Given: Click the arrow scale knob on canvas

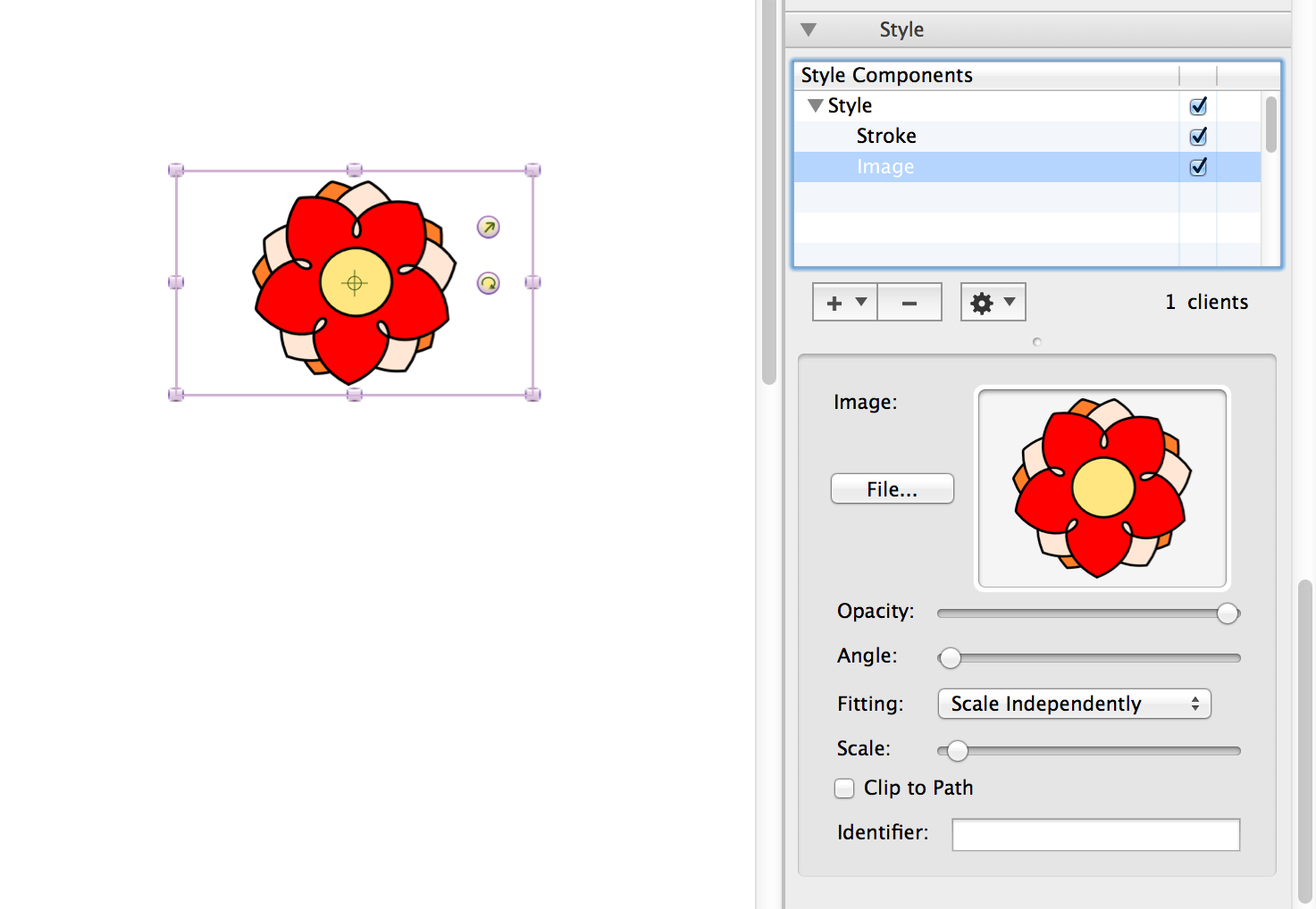Looking at the screenshot, I should coord(488,227).
